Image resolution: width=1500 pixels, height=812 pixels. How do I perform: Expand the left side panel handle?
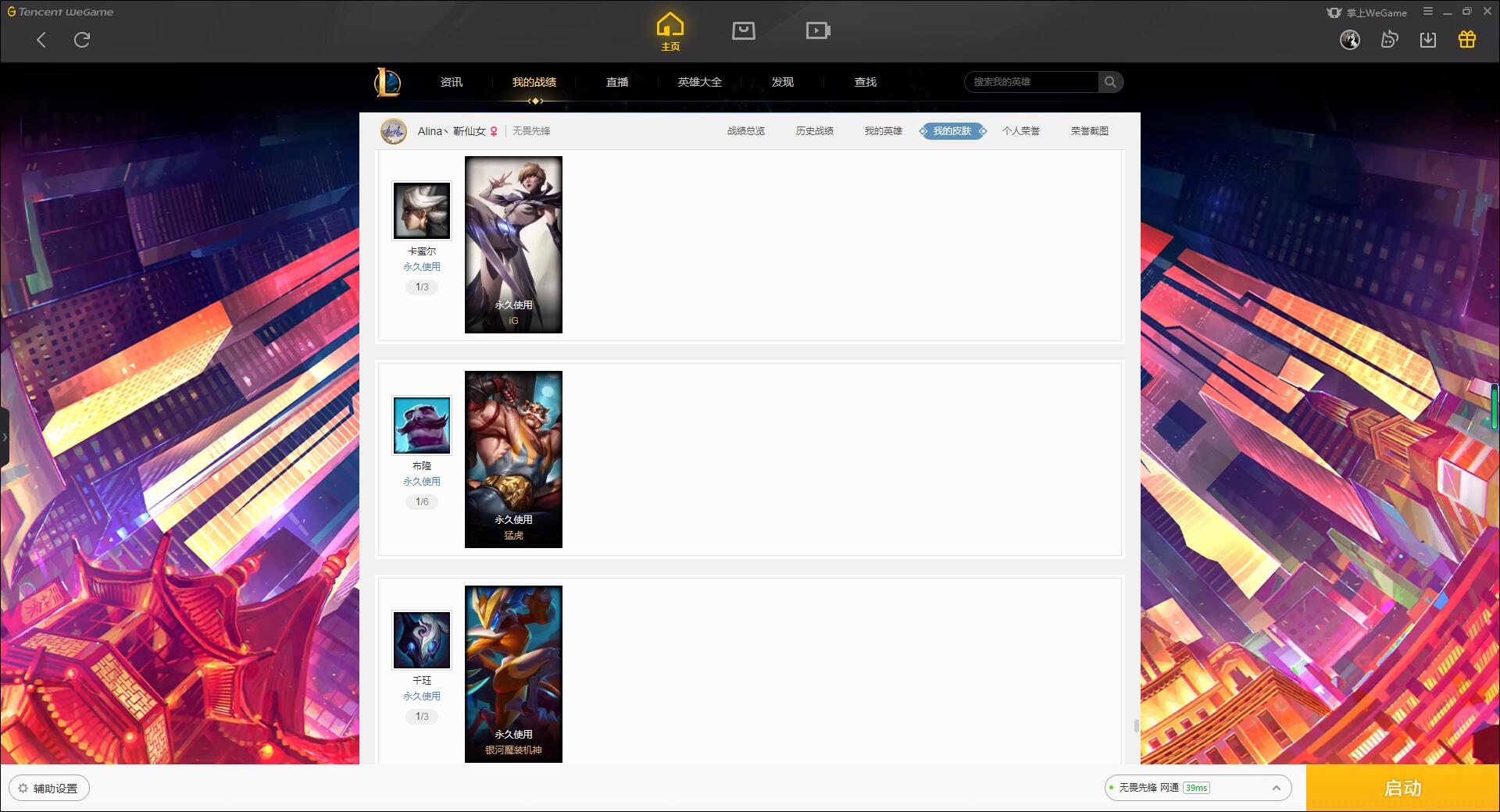4,437
